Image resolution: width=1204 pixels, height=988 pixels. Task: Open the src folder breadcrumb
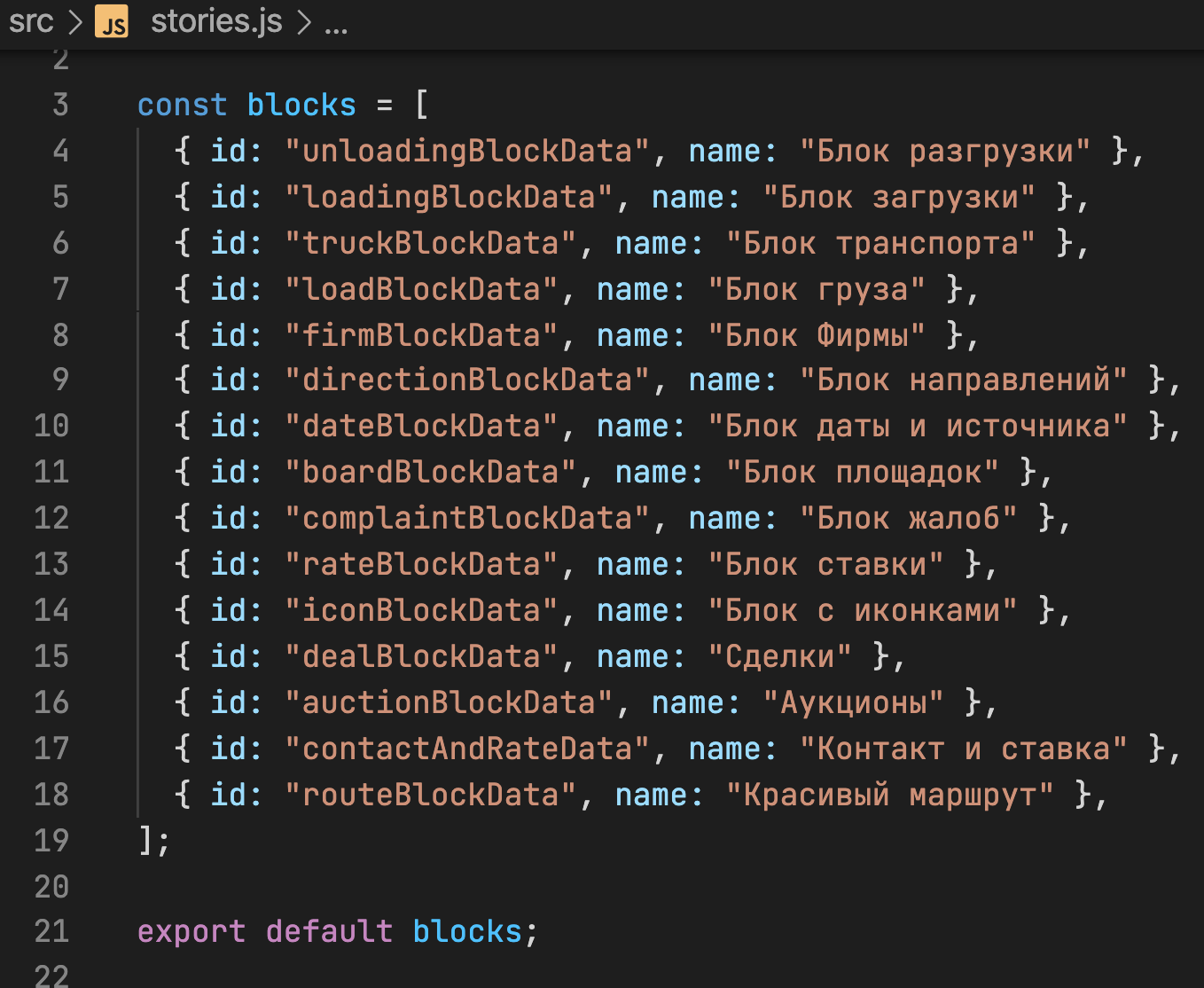31,21
